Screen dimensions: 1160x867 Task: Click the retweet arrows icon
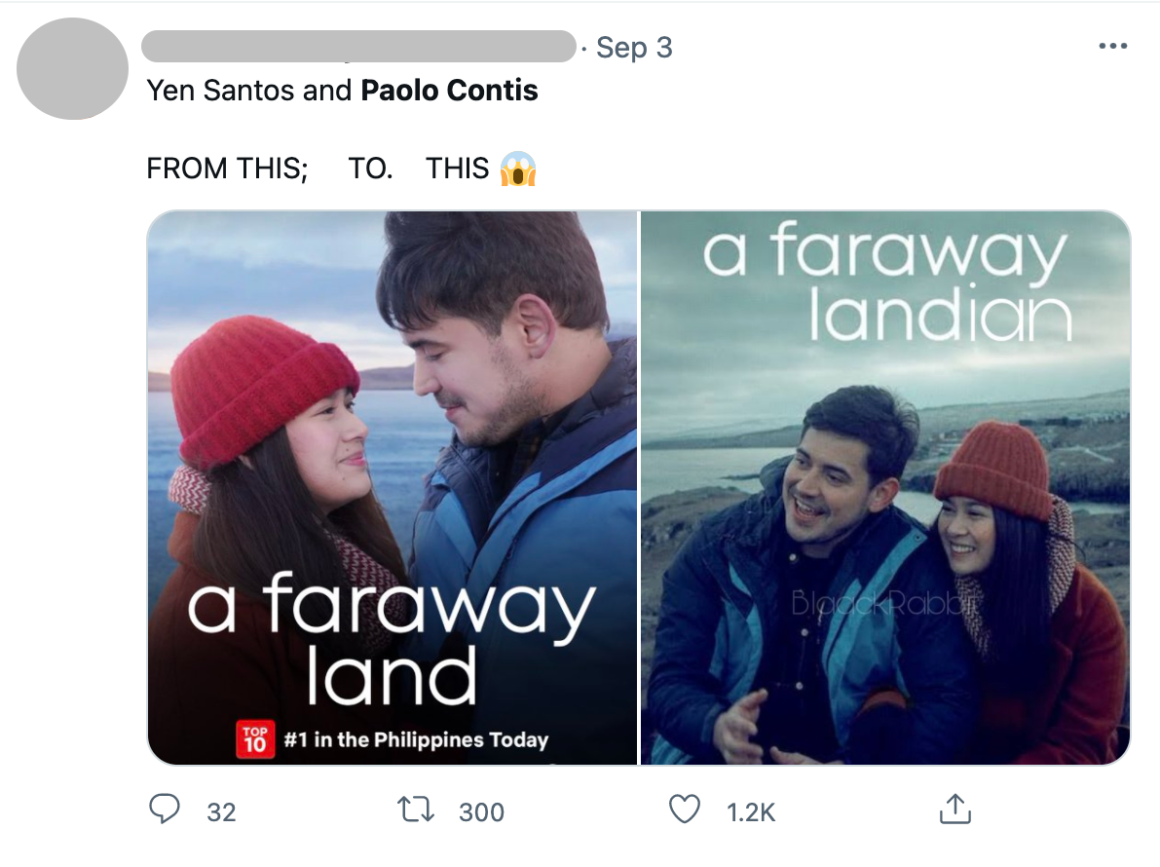(415, 810)
